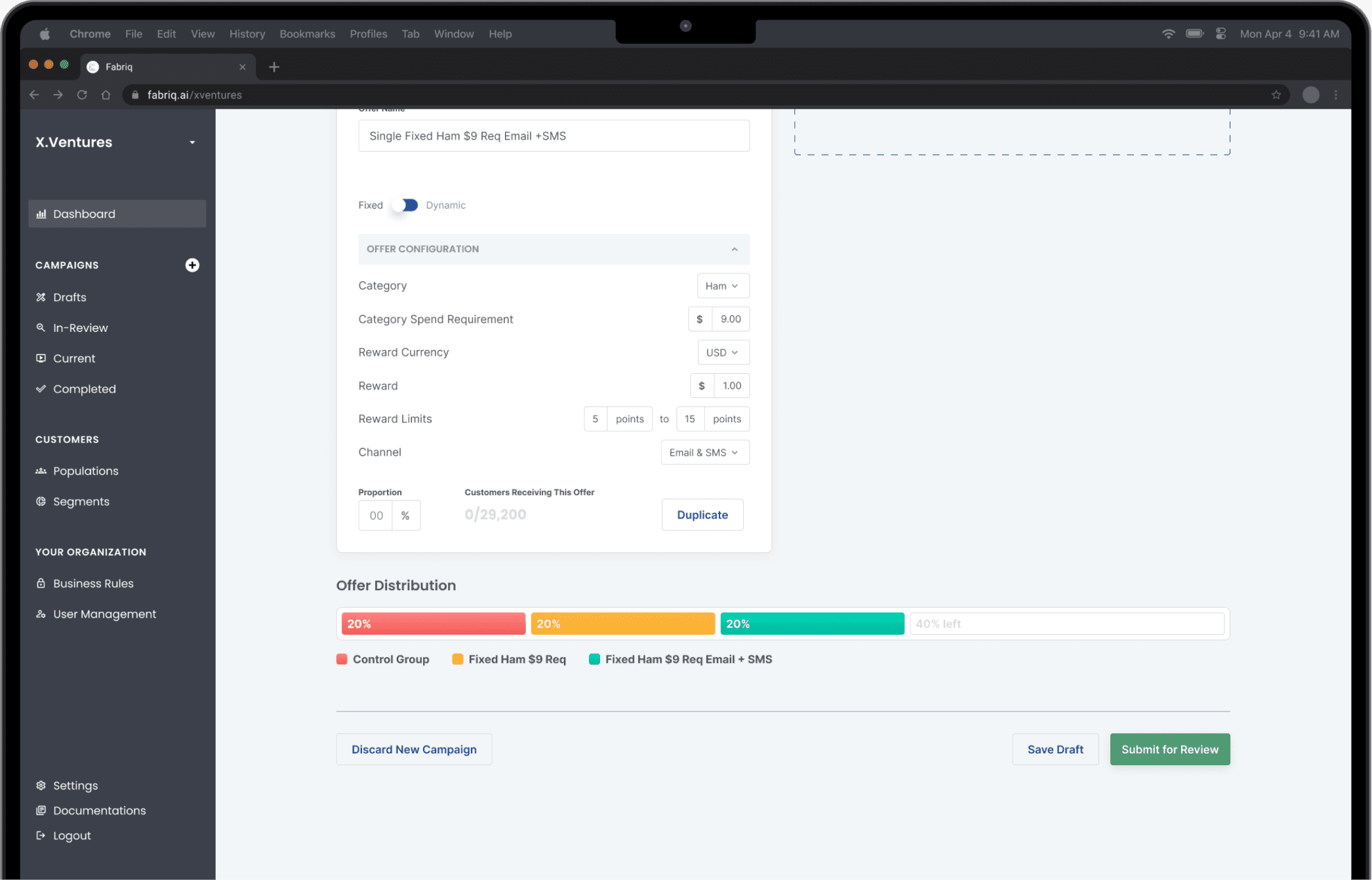Open the Drafts link in sidebar
Screen dimensions: 1372x880
(x=70, y=297)
